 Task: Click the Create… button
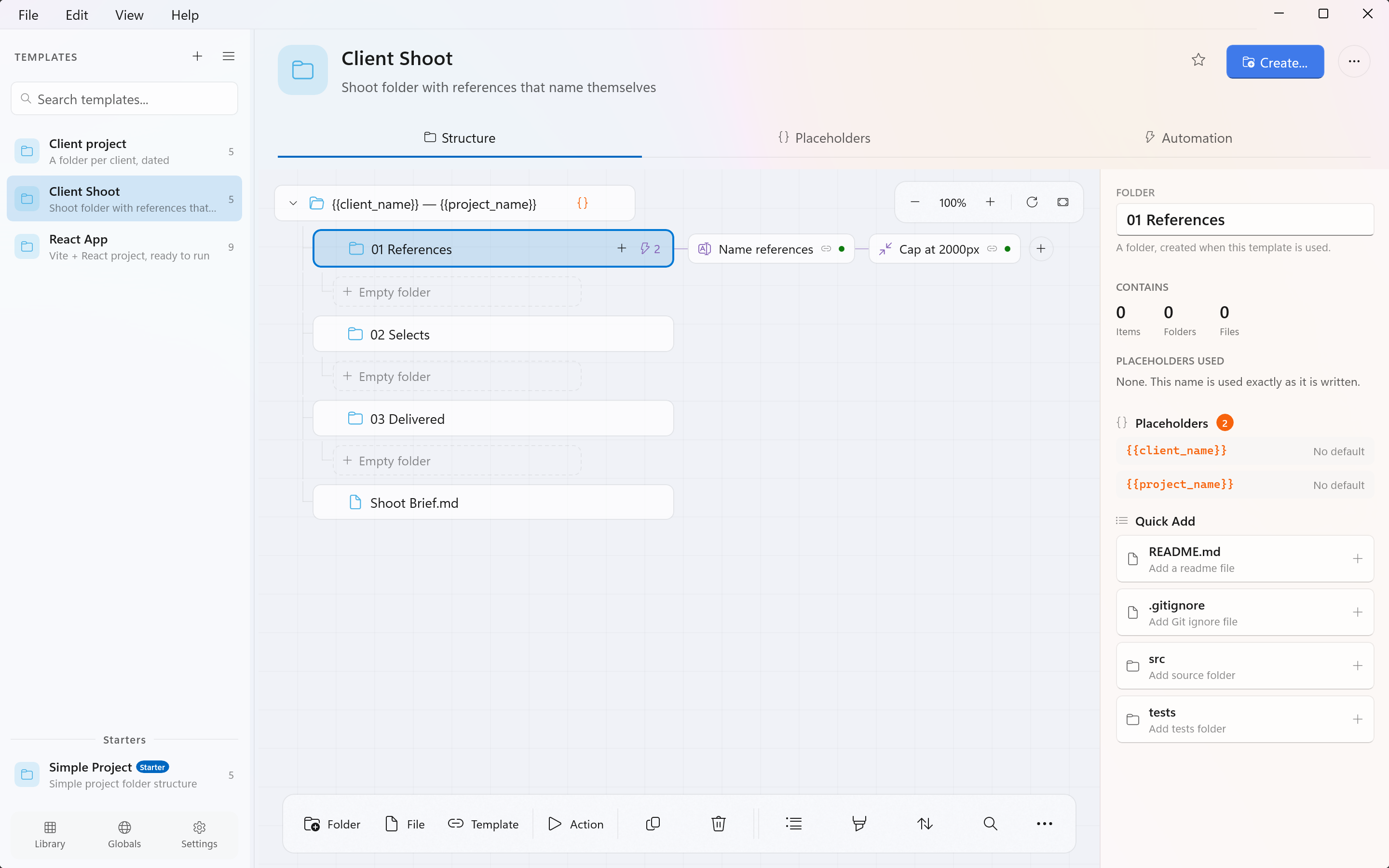(x=1275, y=62)
